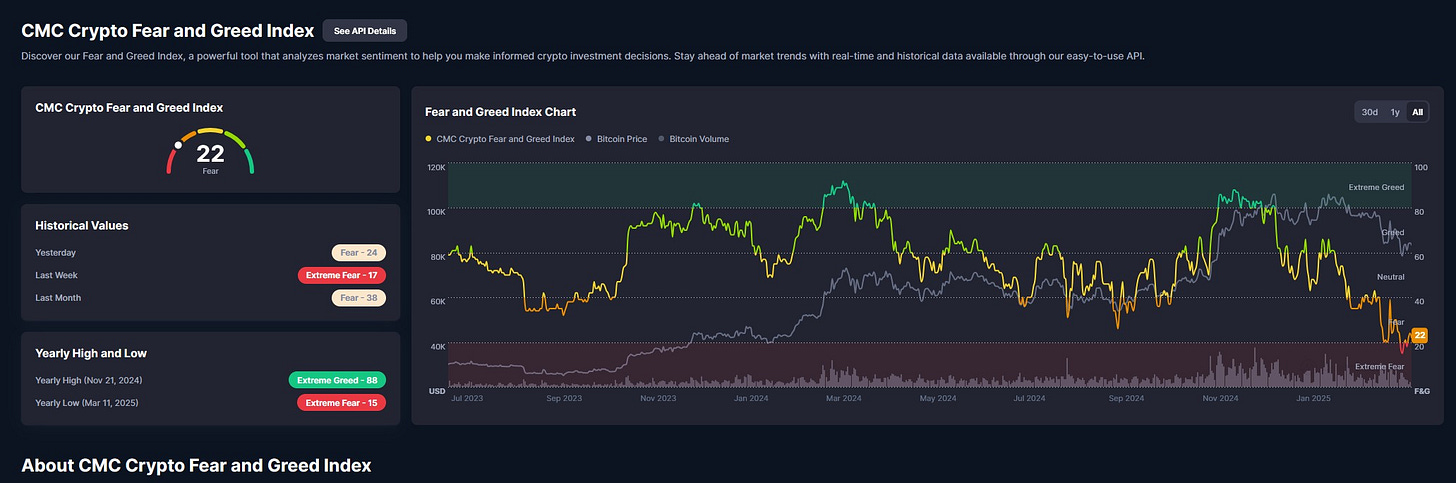Click the Last Month Fear - 38 badge
Viewport: 1456px width, 483px height.
(359, 298)
